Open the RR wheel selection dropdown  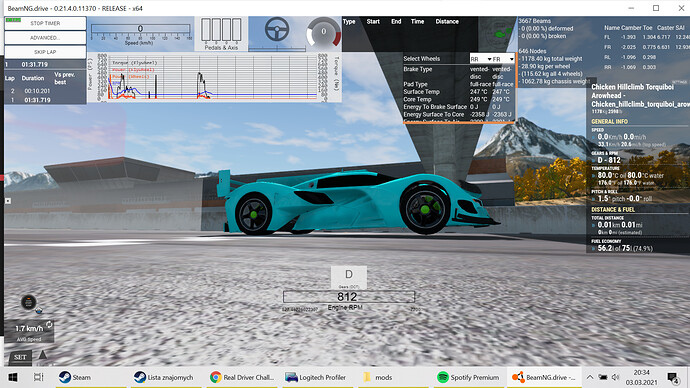[x=481, y=59]
